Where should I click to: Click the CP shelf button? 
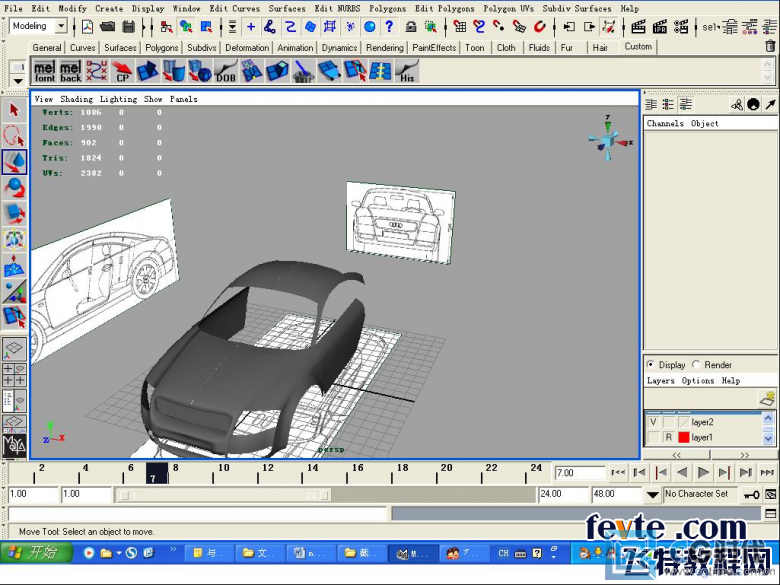click(122, 71)
